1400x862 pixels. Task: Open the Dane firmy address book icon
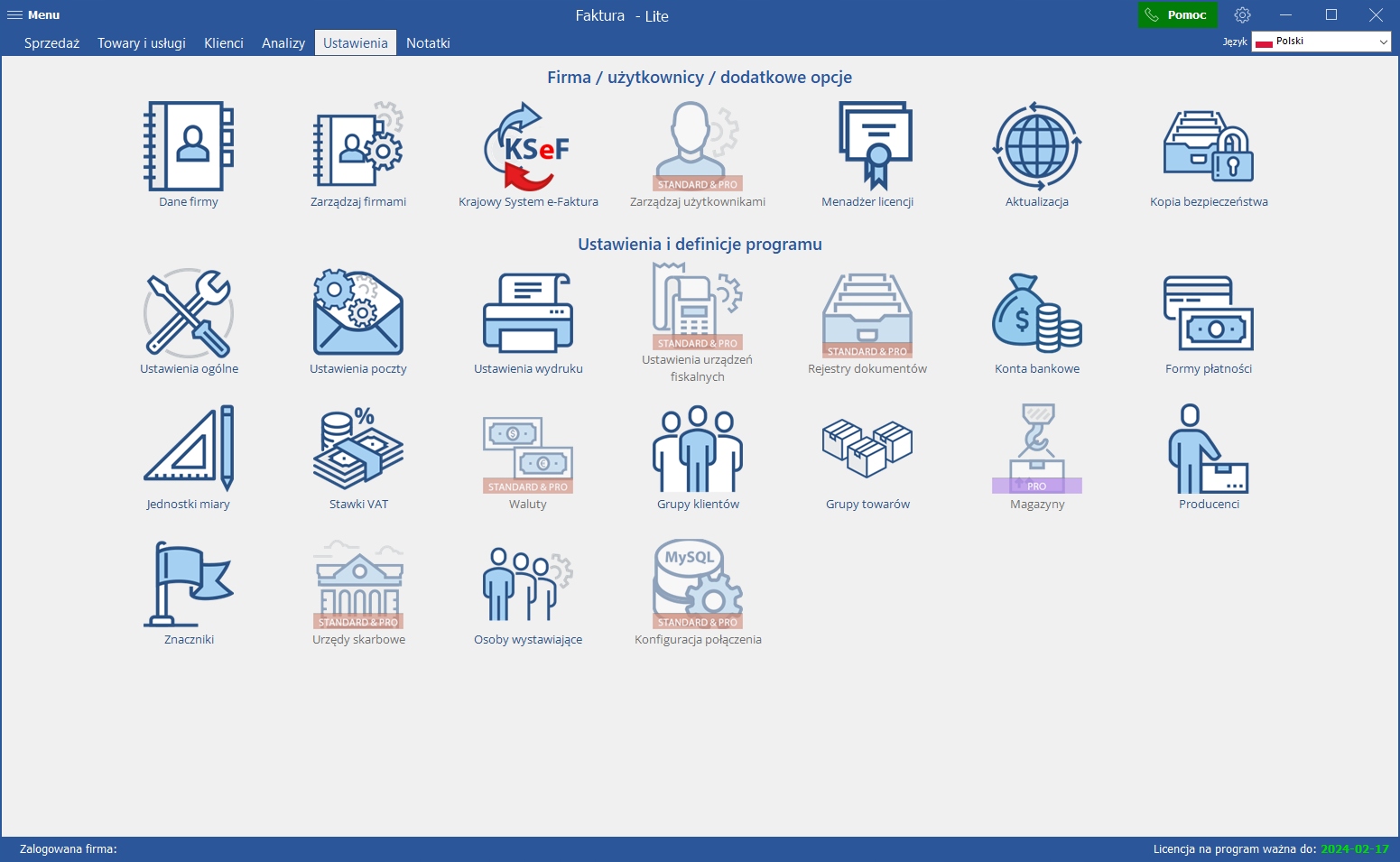point(189,146)
